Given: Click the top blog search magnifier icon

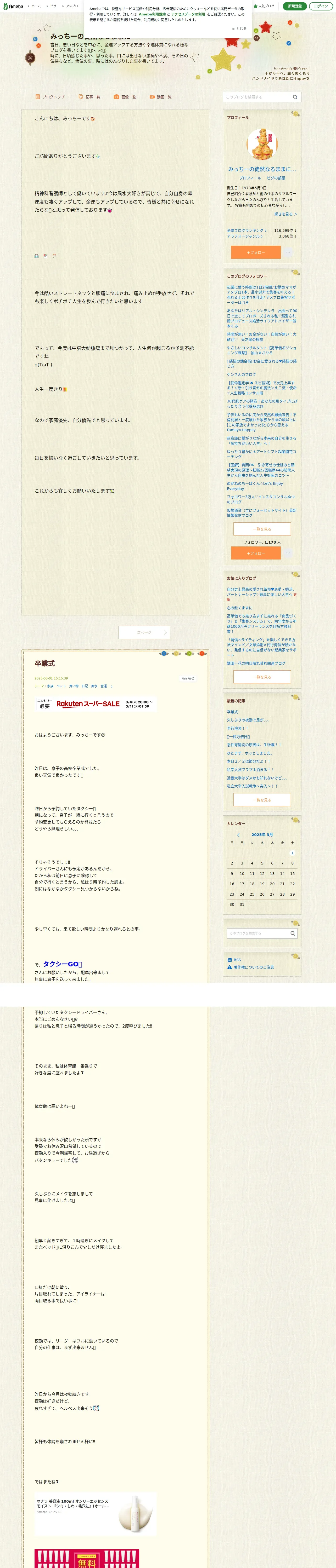Looking at the screenshot, I should pos(295,97).
